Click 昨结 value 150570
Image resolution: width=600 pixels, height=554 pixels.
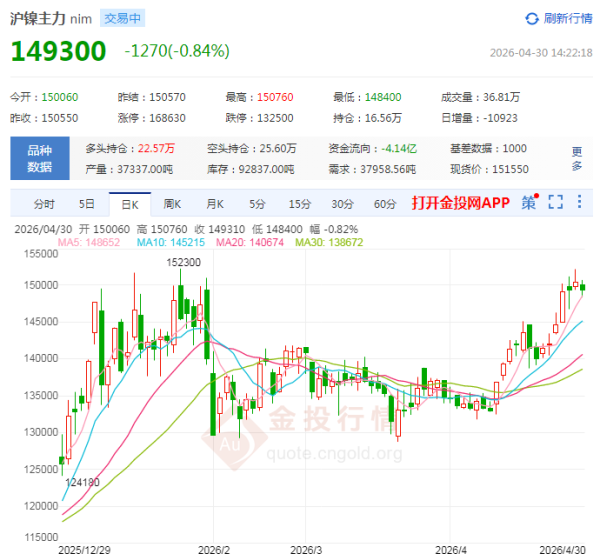(167, 97)
